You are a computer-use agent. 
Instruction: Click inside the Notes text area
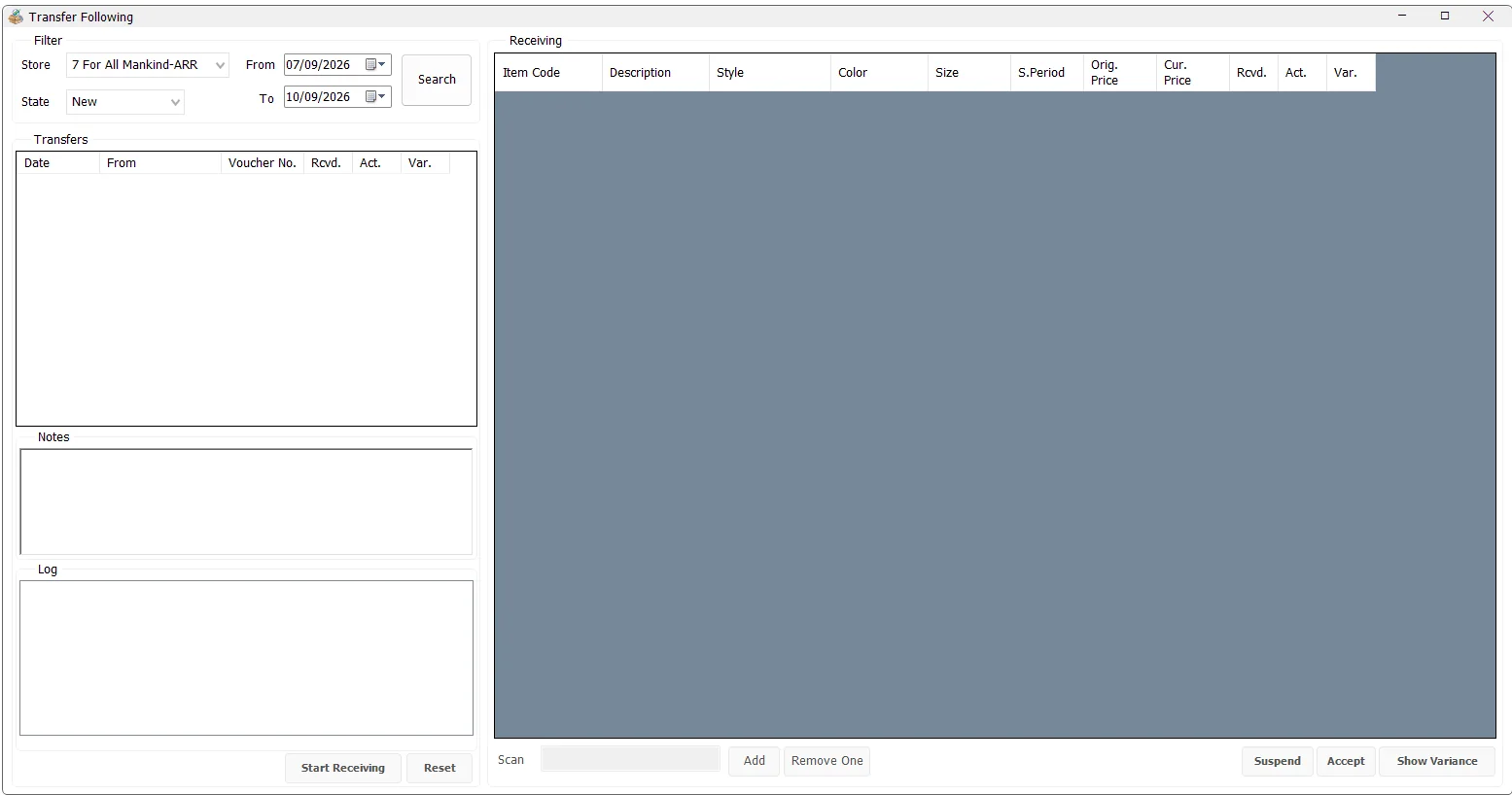pos(246,501)
